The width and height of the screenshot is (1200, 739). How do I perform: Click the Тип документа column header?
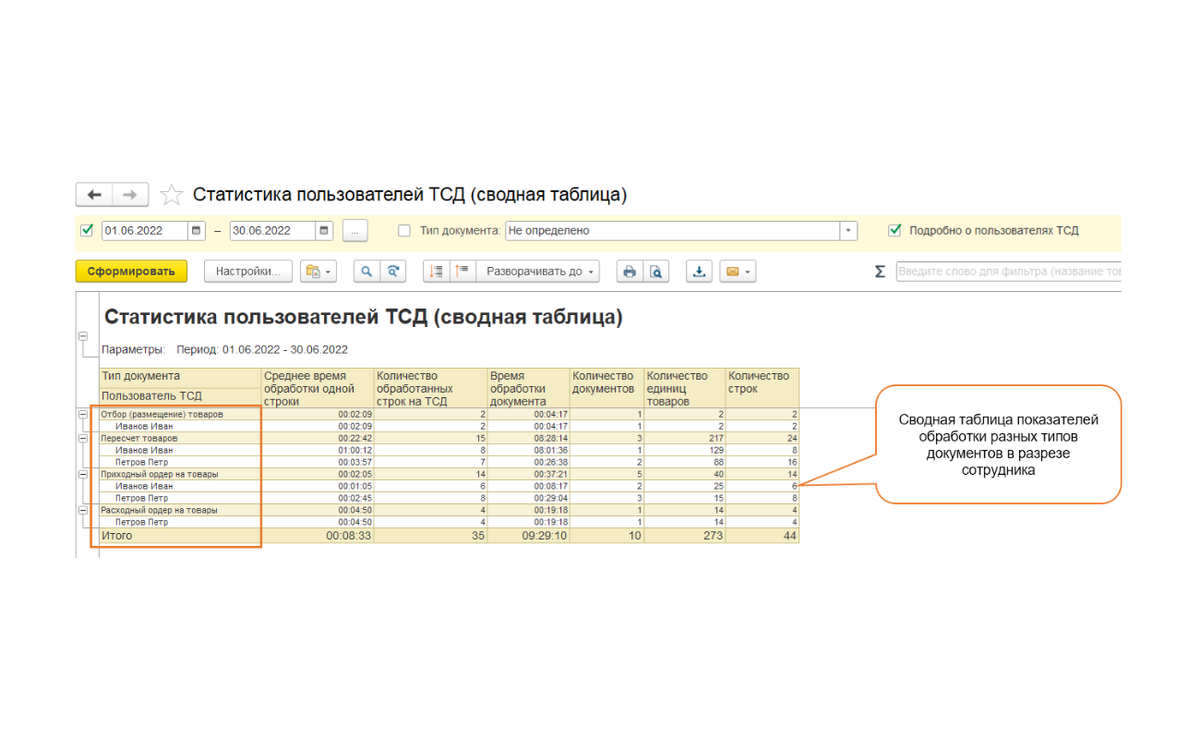pos(180,377)
